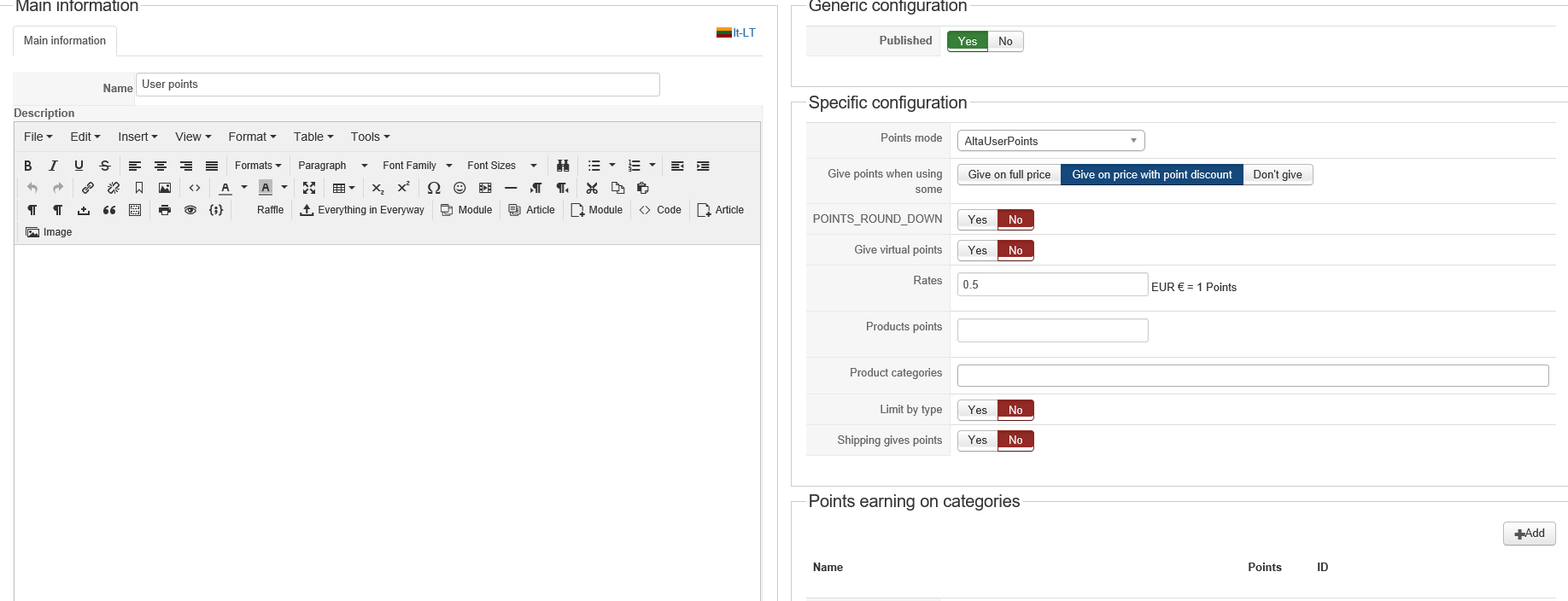Insert special character with the omega icon
The height and width of the screenshot is (601, 1568).
click(x=434, y=188)
